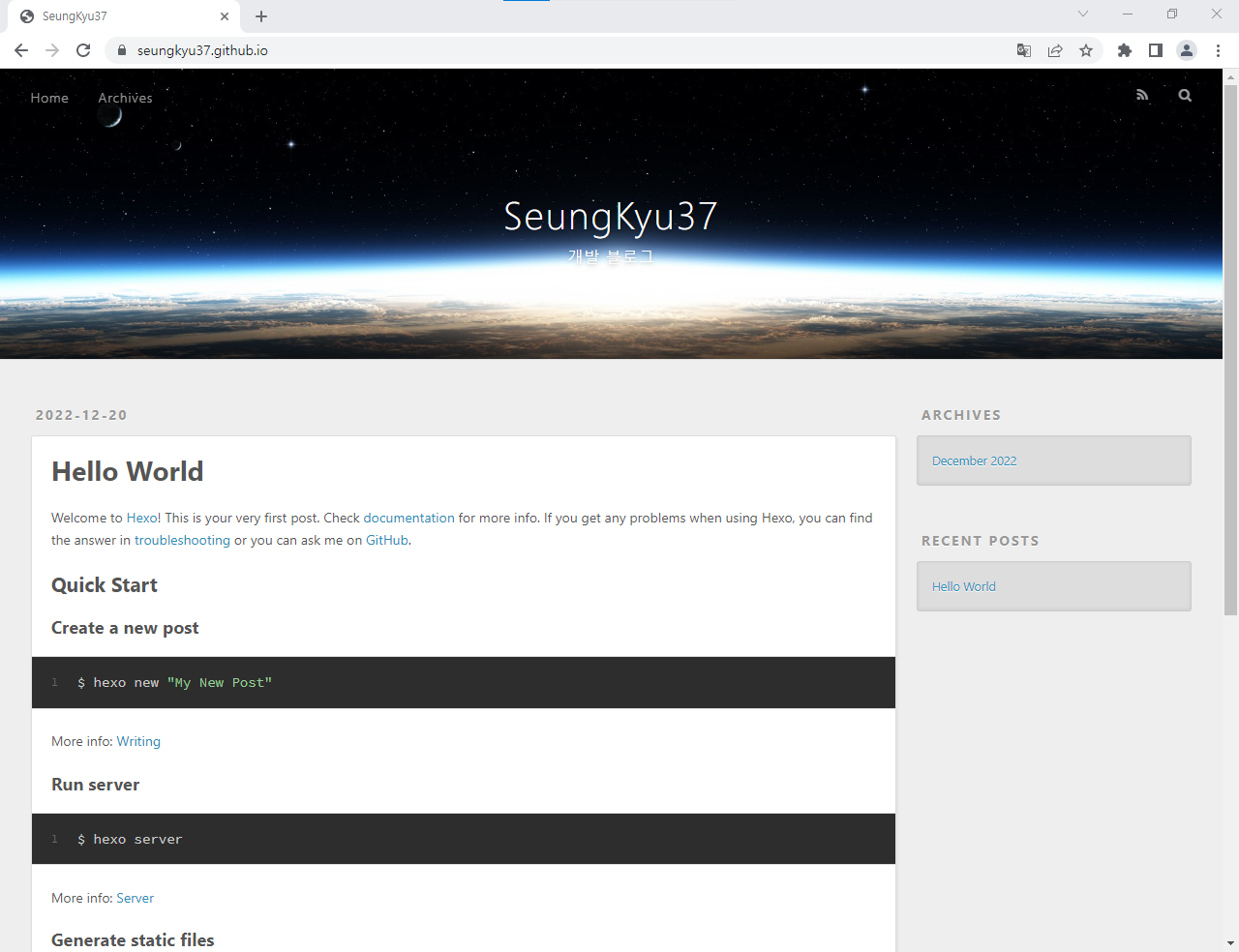1239x952 pixels.
Task: Open the December 2022 archive link
Action: tap(974, 461)
